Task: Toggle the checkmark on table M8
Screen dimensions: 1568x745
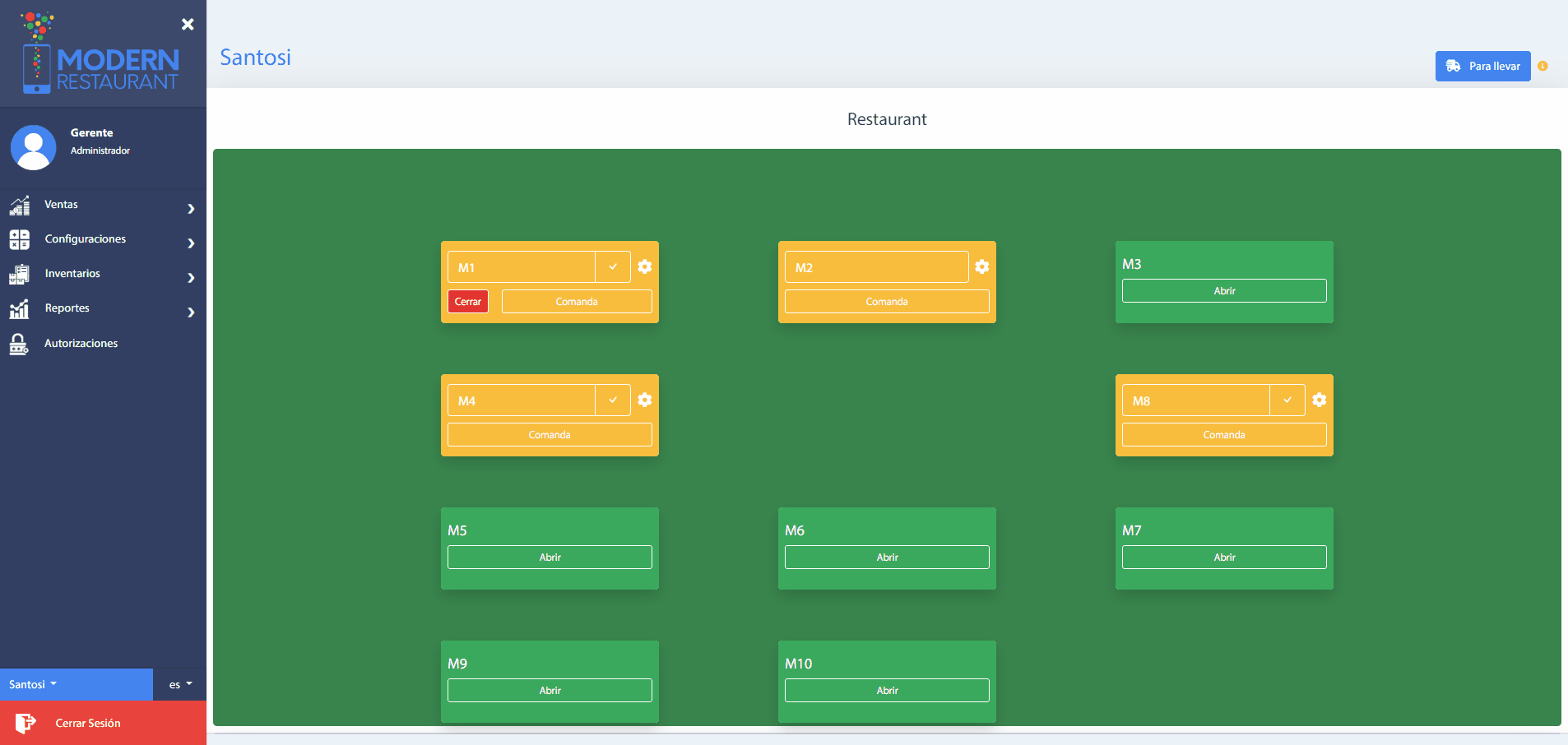Action: coord(1287,400)
